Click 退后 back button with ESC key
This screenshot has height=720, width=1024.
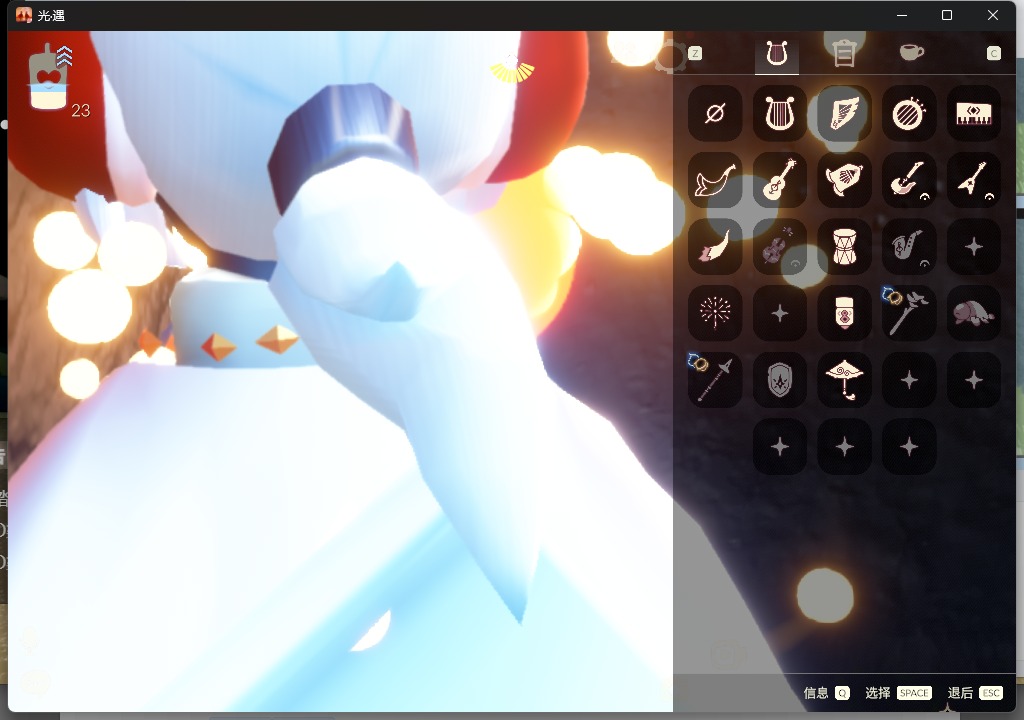[975, 693]
